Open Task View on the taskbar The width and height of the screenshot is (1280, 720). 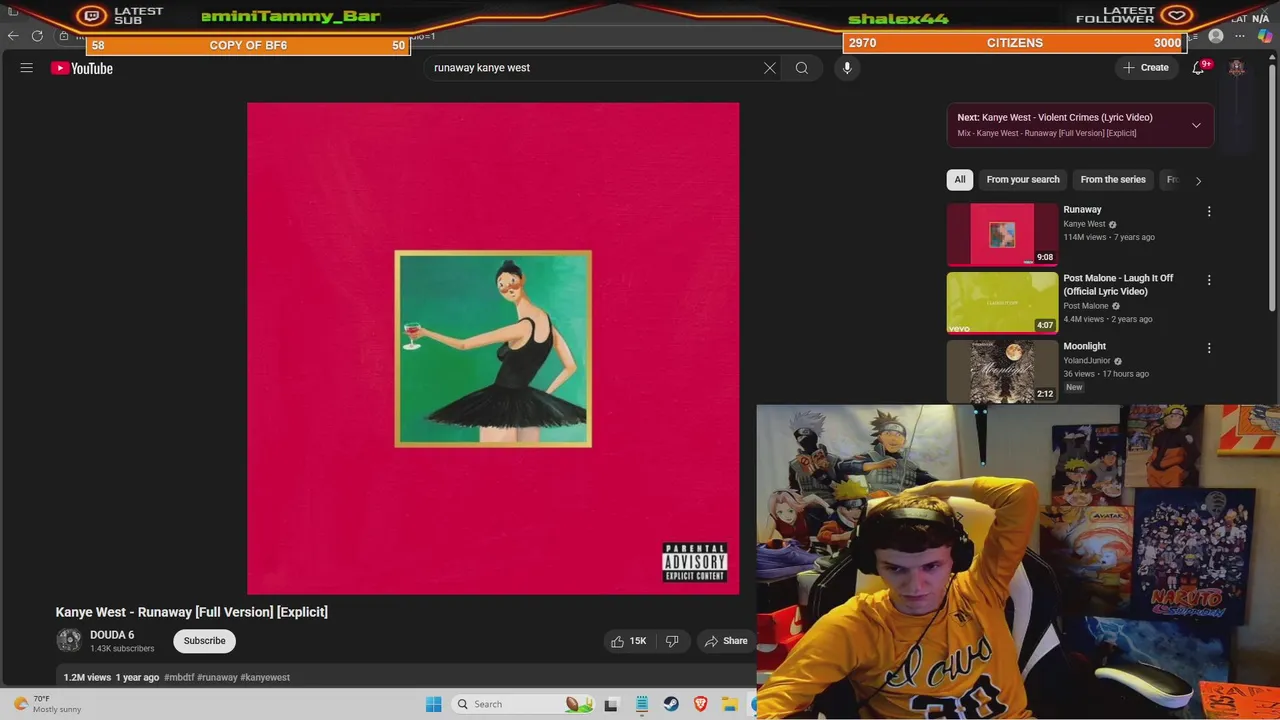point(612,704)
